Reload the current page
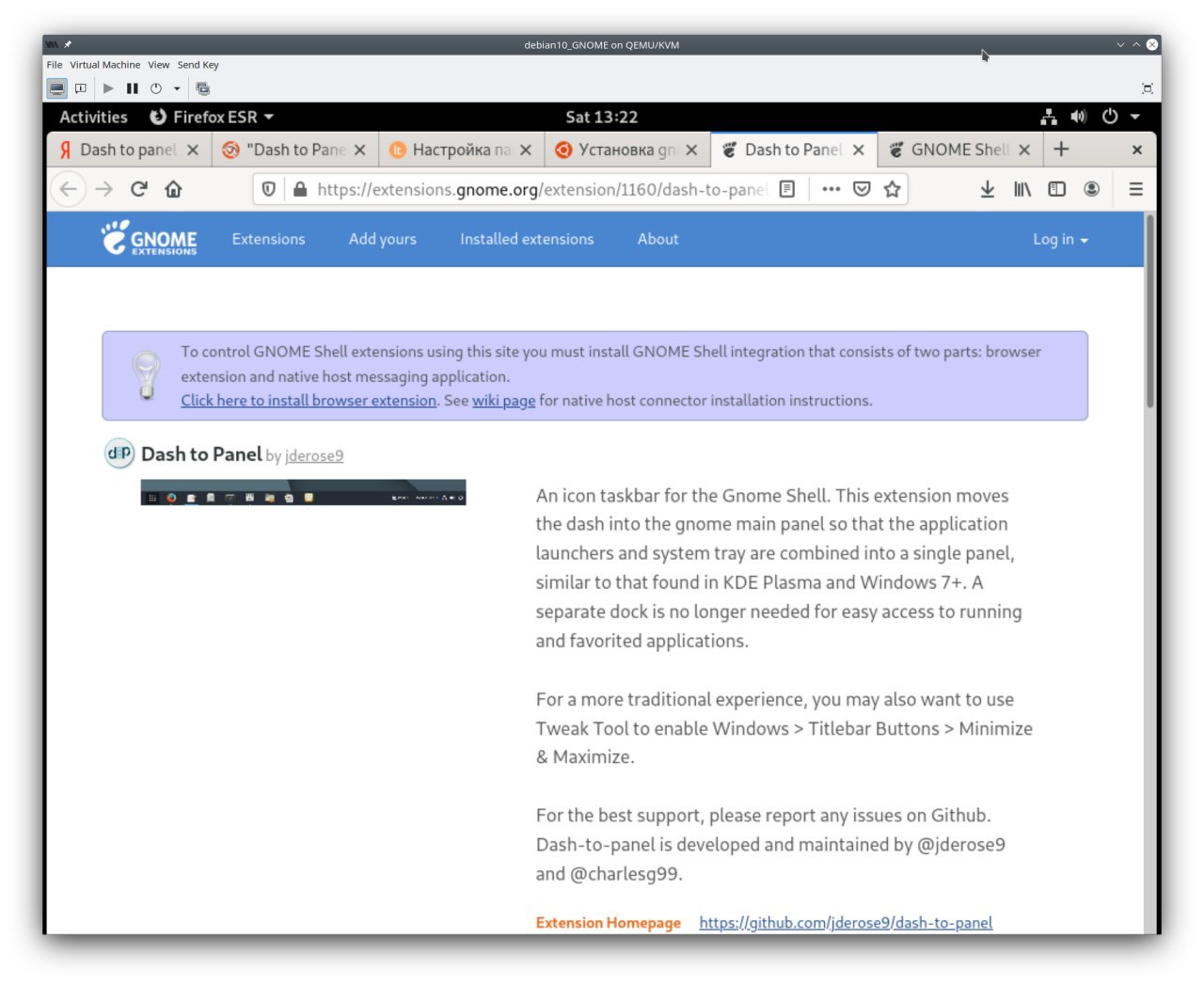Screen dimensions: 1204x985 tap(139, 189)
